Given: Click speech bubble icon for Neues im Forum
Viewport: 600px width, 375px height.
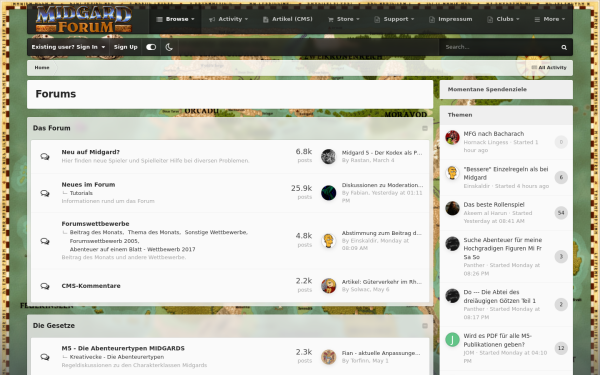Looking at the screenshot, I should (x=45, y=193).
